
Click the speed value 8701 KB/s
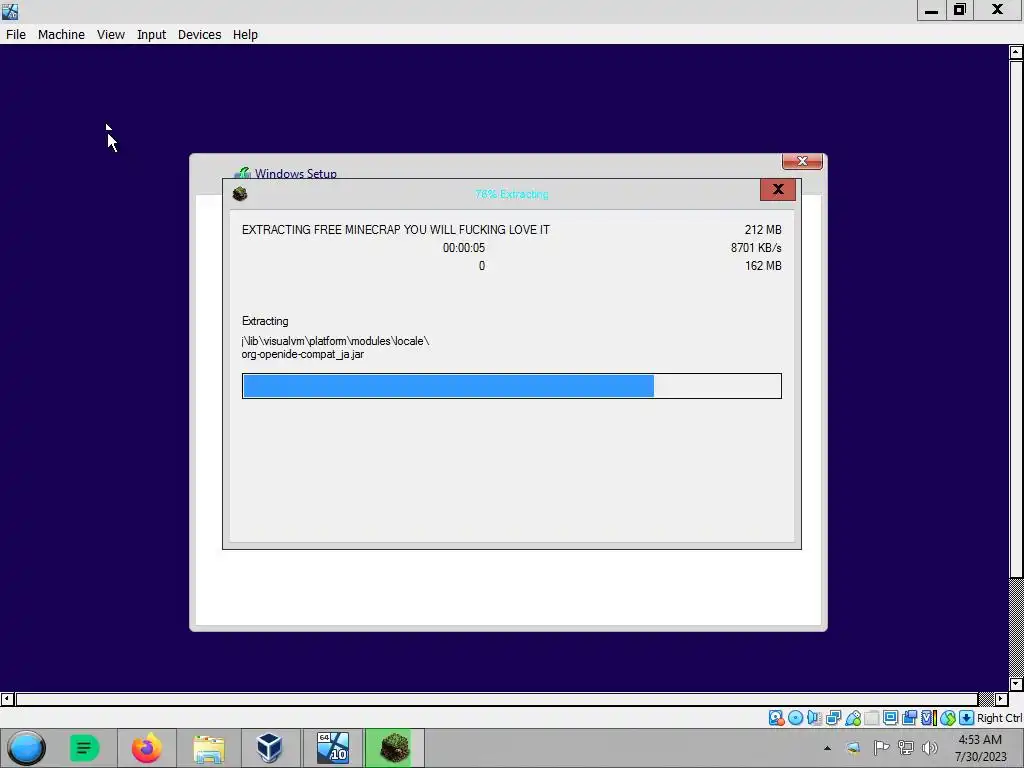tap(756, 248)
